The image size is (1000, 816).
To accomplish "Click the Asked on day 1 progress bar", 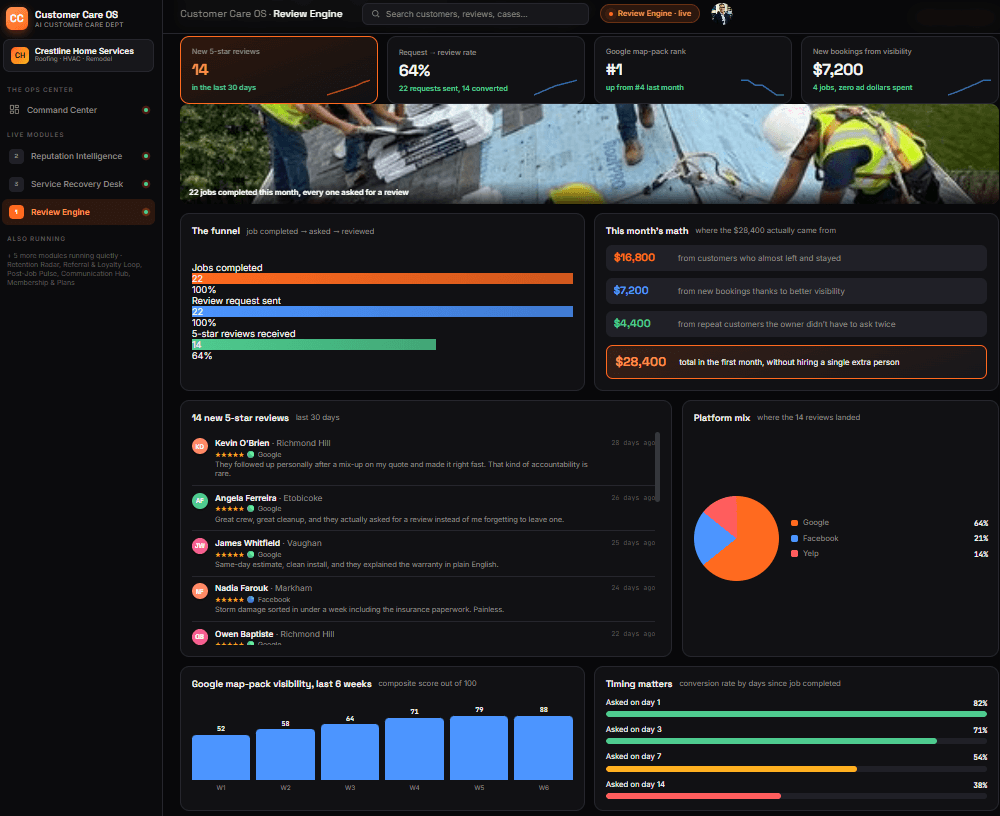I will pyautogui.click(x=796, y=714).
